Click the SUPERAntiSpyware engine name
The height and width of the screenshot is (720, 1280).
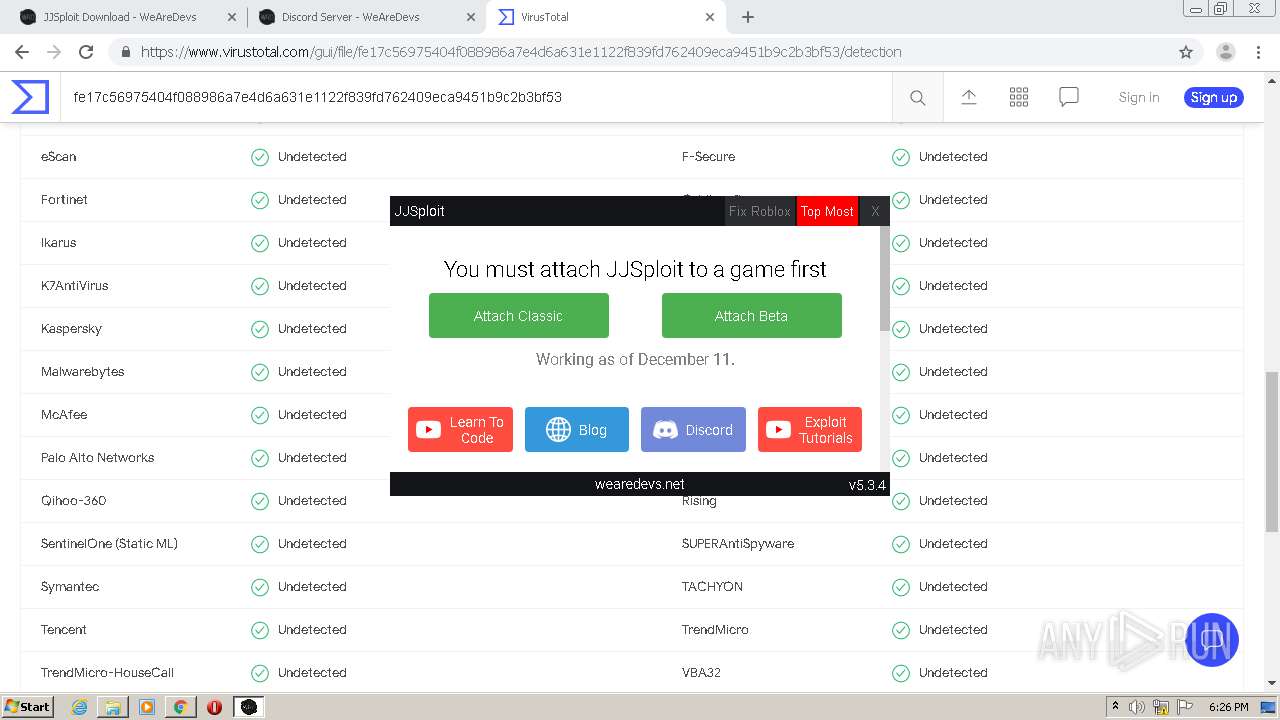point(738,544)
